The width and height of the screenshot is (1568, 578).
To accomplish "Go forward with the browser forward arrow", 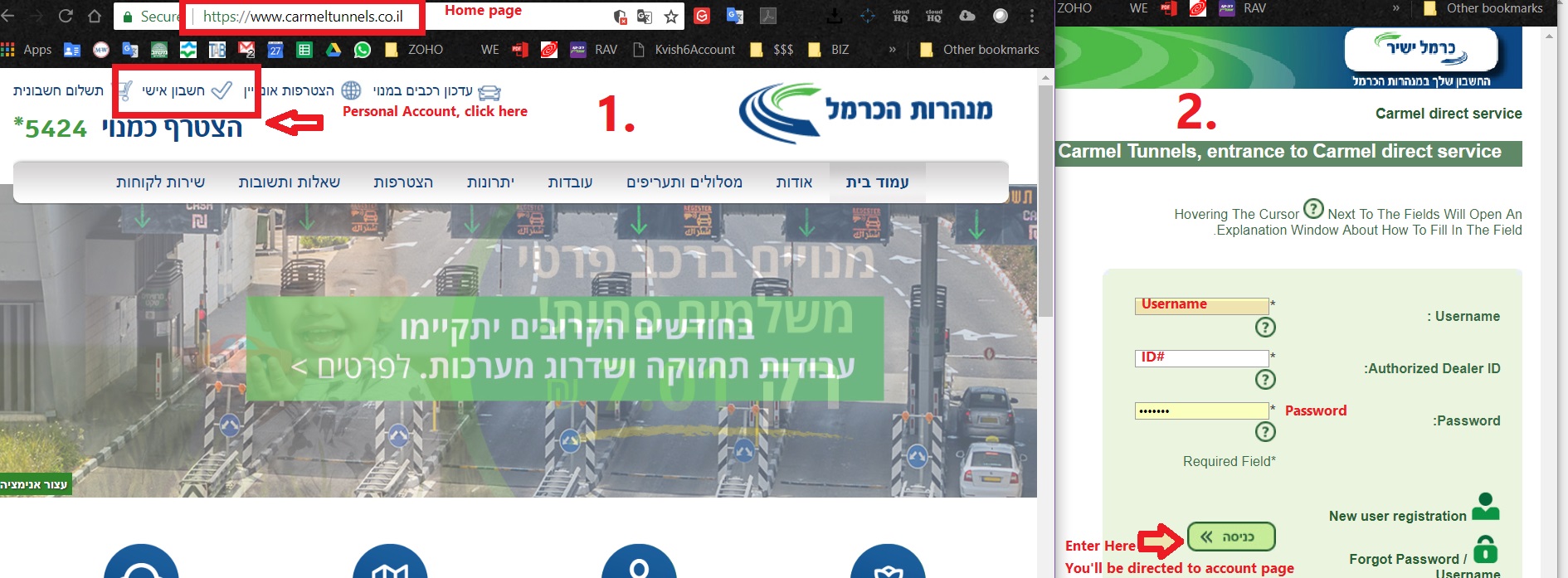I will pyautogui.click(x=37, y=16).
